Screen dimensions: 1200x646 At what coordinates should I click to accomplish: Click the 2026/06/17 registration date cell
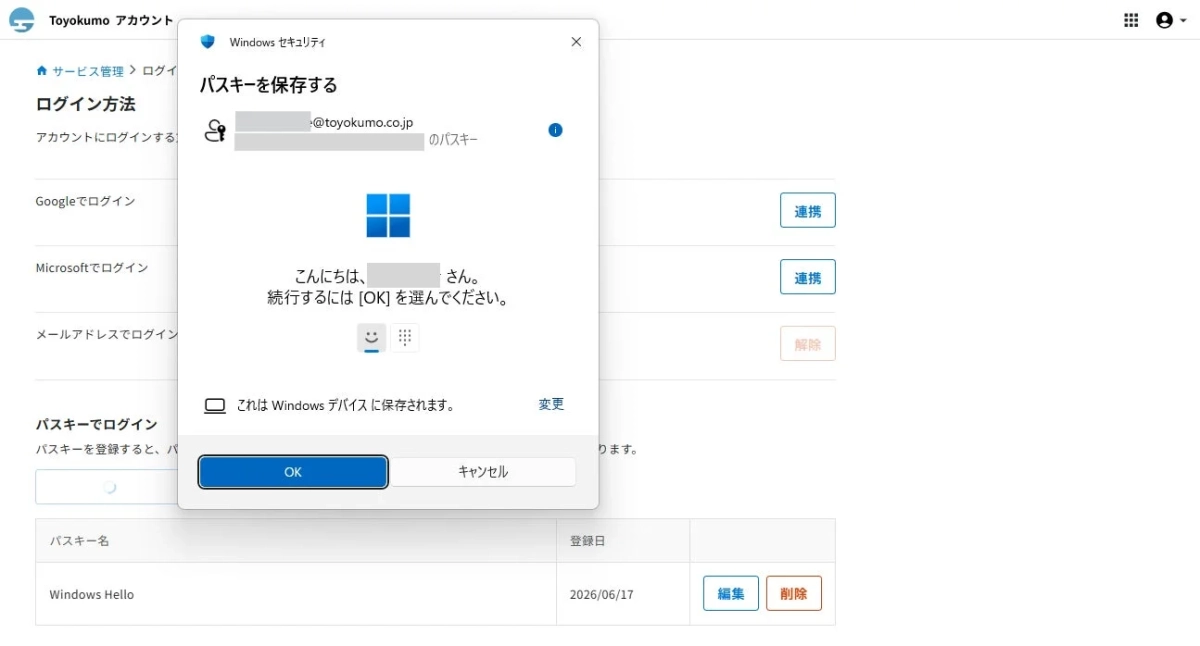tap(623, 594)
